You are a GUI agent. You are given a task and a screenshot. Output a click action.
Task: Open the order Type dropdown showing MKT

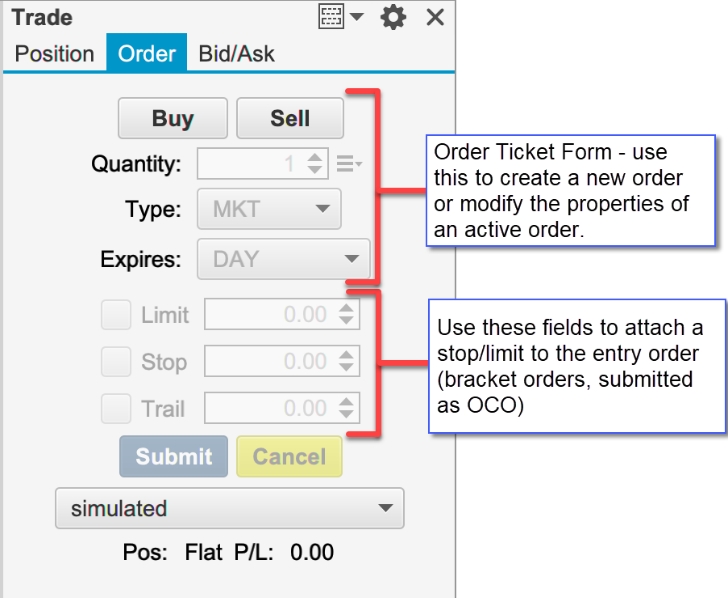coord(269,209)
